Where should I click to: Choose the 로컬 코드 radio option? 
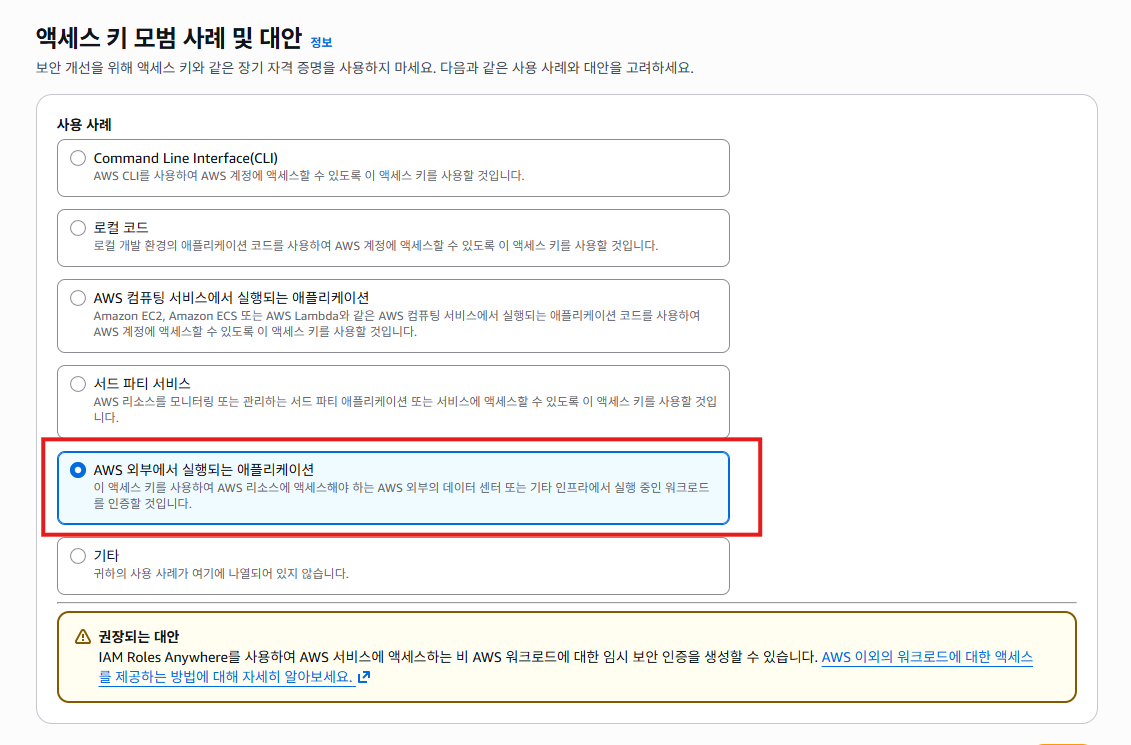78,228
